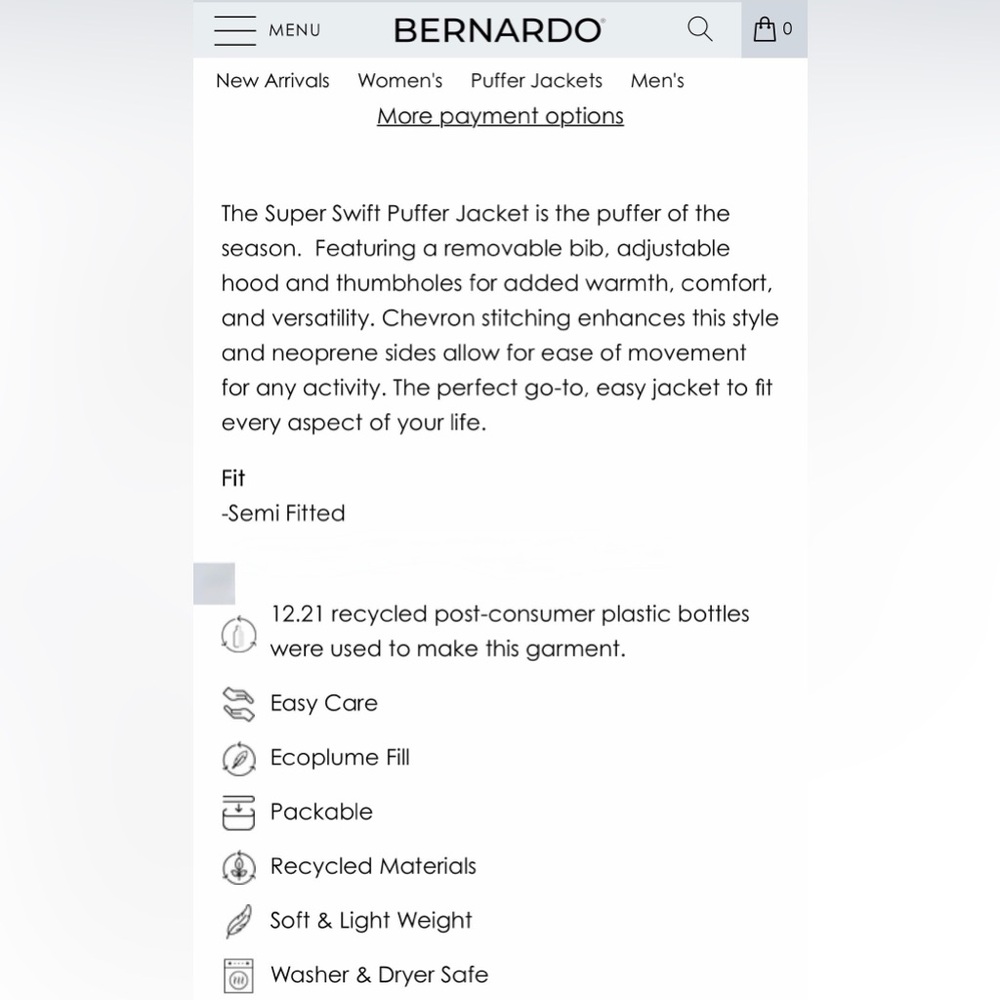1000x1000 pixels.
Task: Open the Women's category
Action: pos(400,81)
